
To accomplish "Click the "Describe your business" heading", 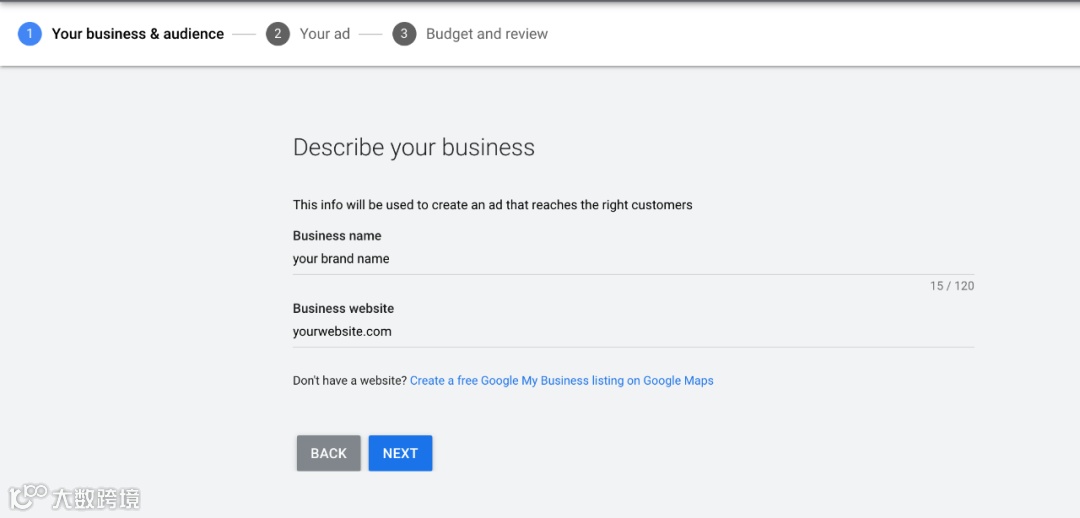I will [x=414, y=148].
